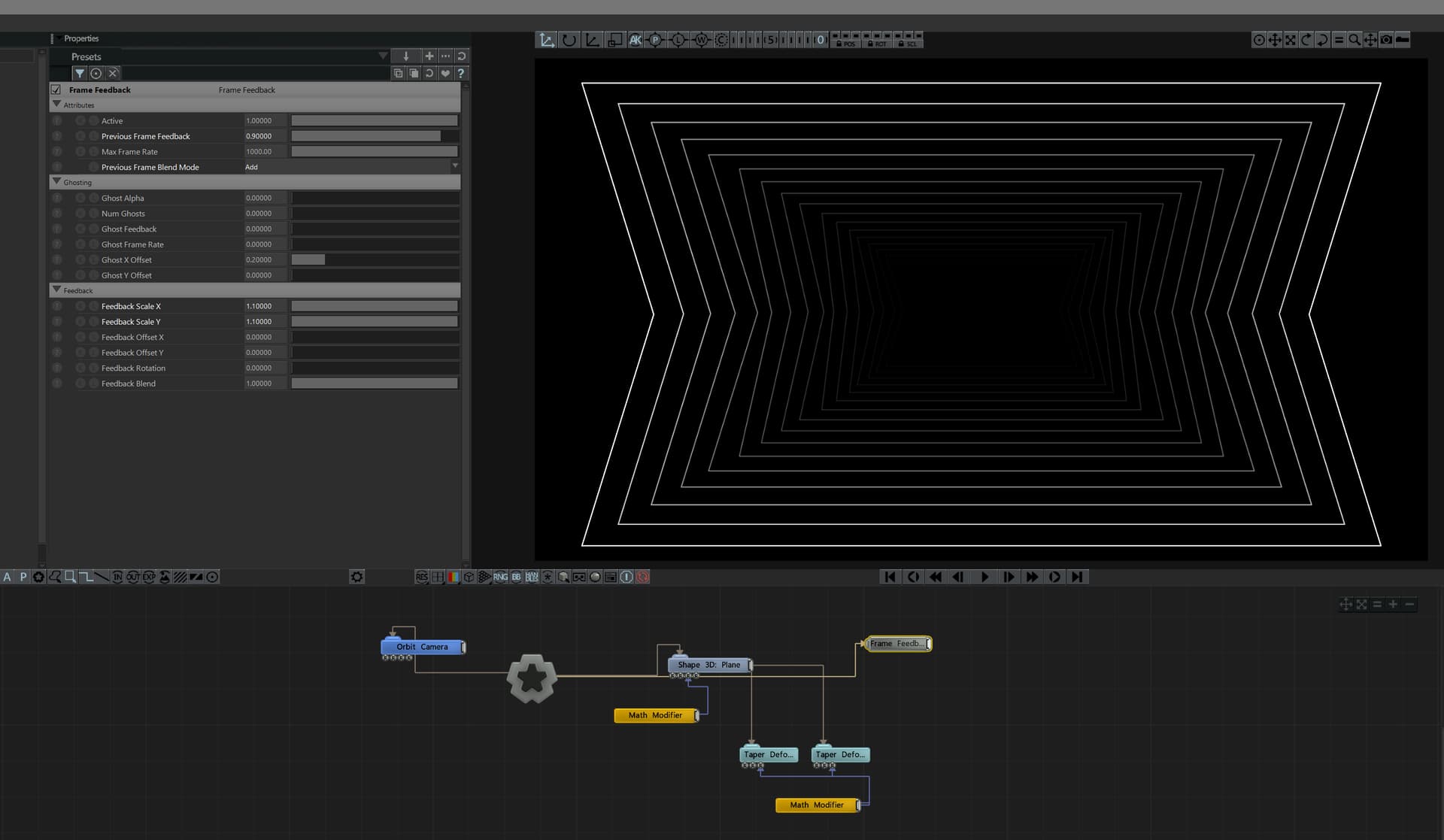This screenshot has height=840, width=1444.
Task: Toggle the animation dot for Num Ghosts
Action: 80,213
